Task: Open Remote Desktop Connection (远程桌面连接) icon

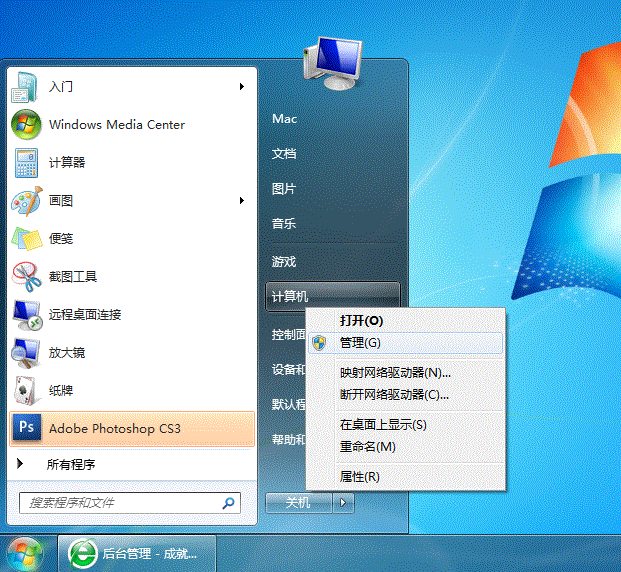Action: (26, 315)
